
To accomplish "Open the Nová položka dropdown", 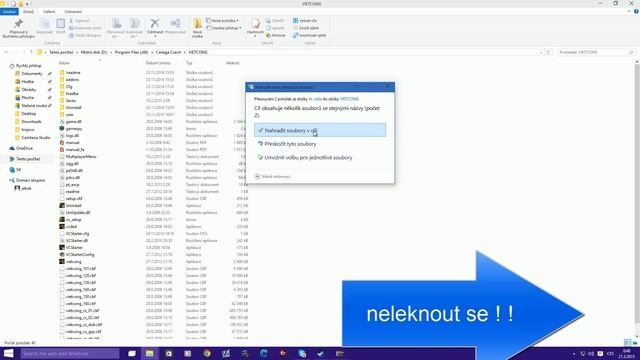I will click(222, 20).
